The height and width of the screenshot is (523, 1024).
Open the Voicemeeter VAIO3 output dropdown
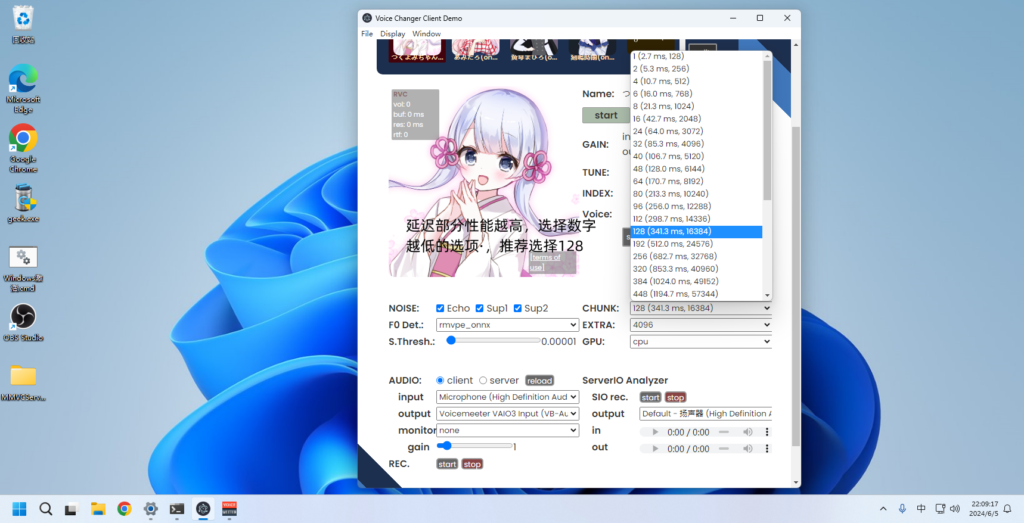click(x=507, y=413)
